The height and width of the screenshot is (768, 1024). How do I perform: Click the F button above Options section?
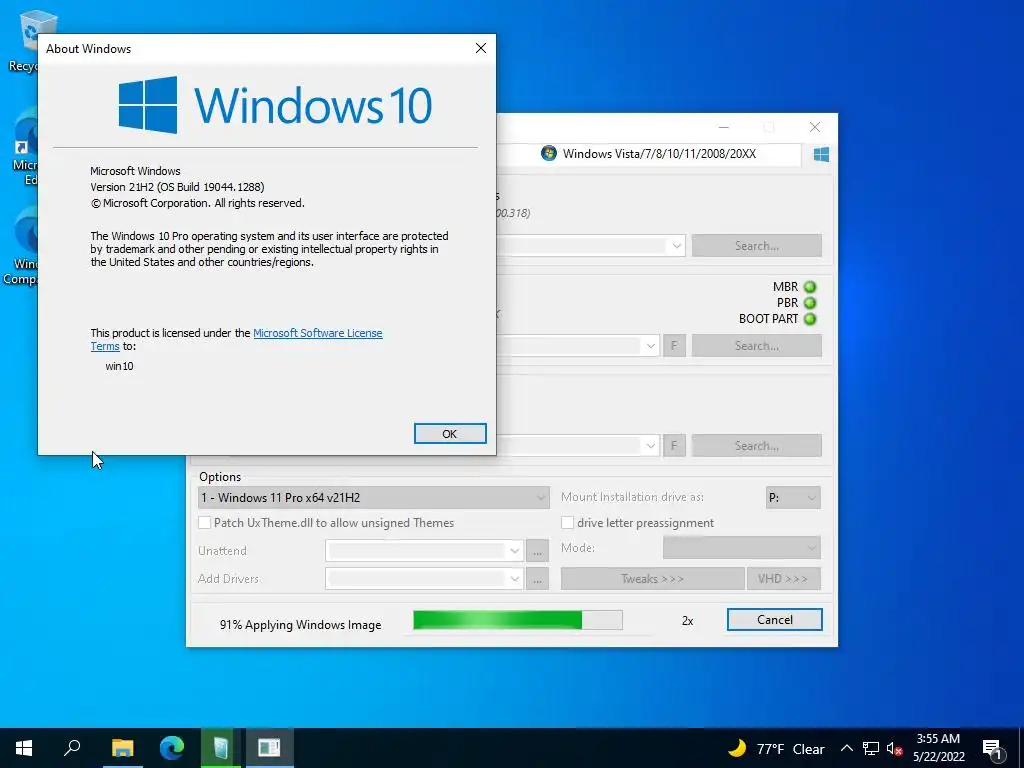tap(674, 445)
